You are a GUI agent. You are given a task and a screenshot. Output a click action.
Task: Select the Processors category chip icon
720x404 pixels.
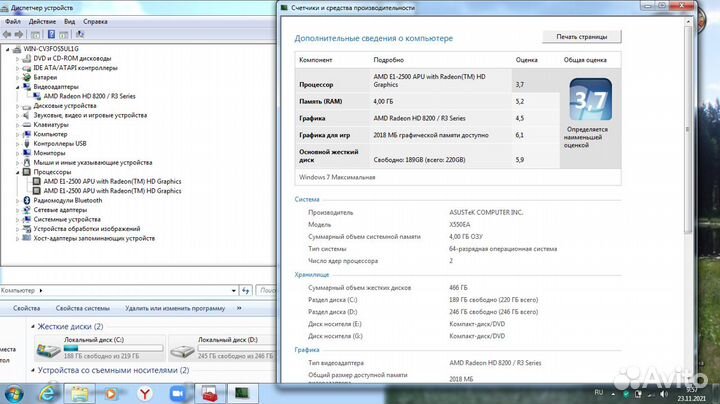click(27, 172)
